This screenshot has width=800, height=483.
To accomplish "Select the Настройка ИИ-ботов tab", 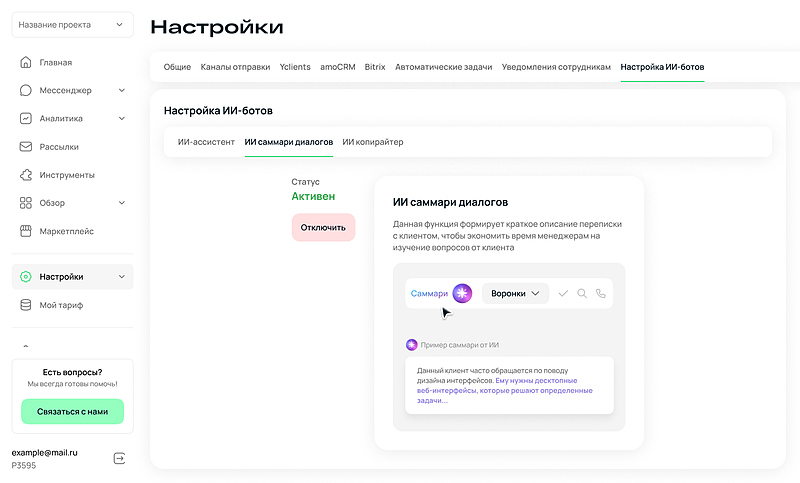I will [x=662, y=67].
